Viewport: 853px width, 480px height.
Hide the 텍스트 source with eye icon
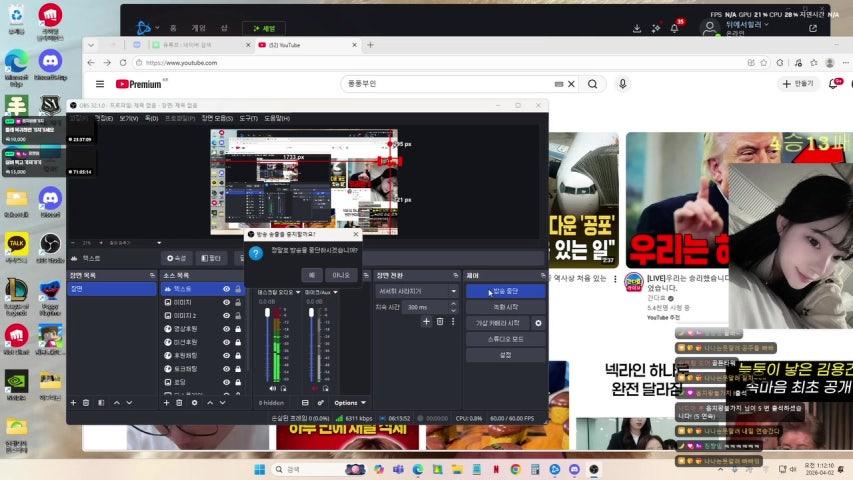227,289
